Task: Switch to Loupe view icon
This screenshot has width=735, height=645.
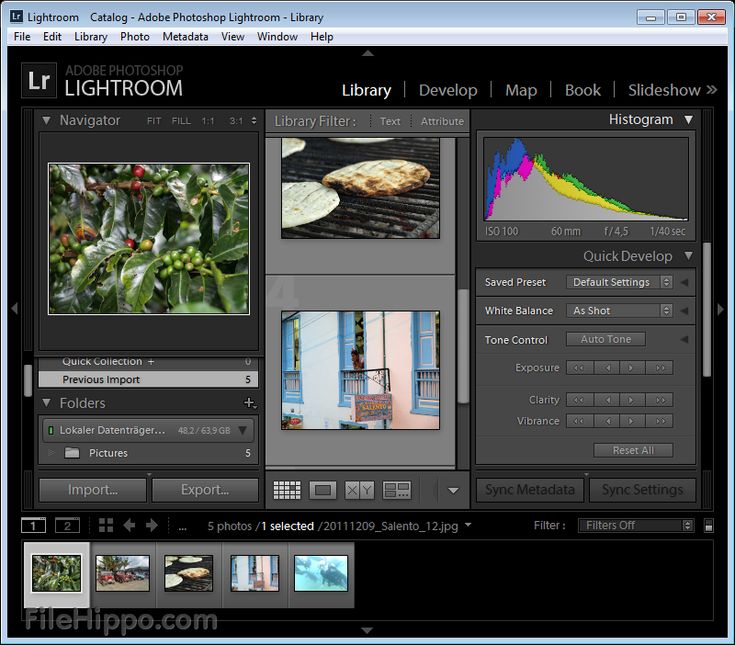Action: click(x=323, y=490)
